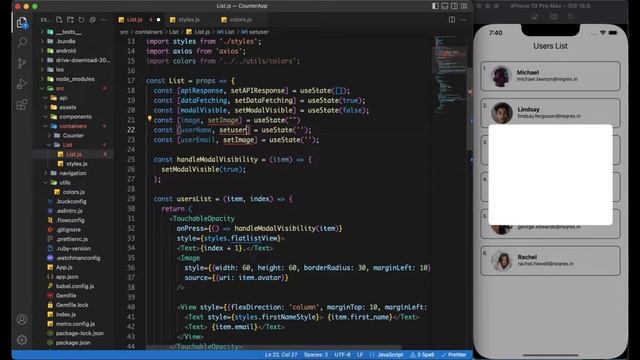This screenshot has height=360, width=640.
Task: Change language mode via the JavaScript status item
Action: [x=387, y=355]
